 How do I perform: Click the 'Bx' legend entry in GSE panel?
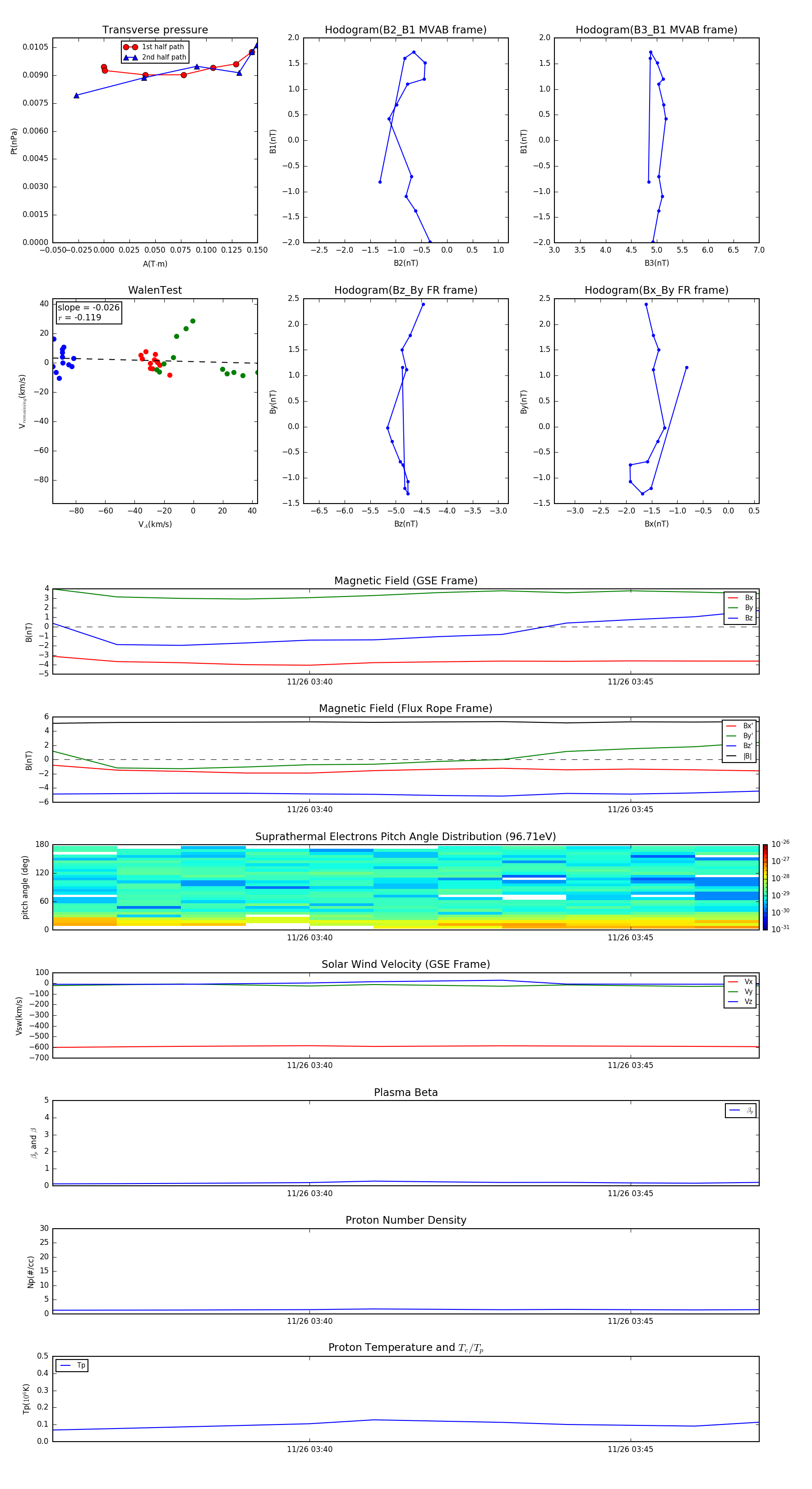[740, 598]
